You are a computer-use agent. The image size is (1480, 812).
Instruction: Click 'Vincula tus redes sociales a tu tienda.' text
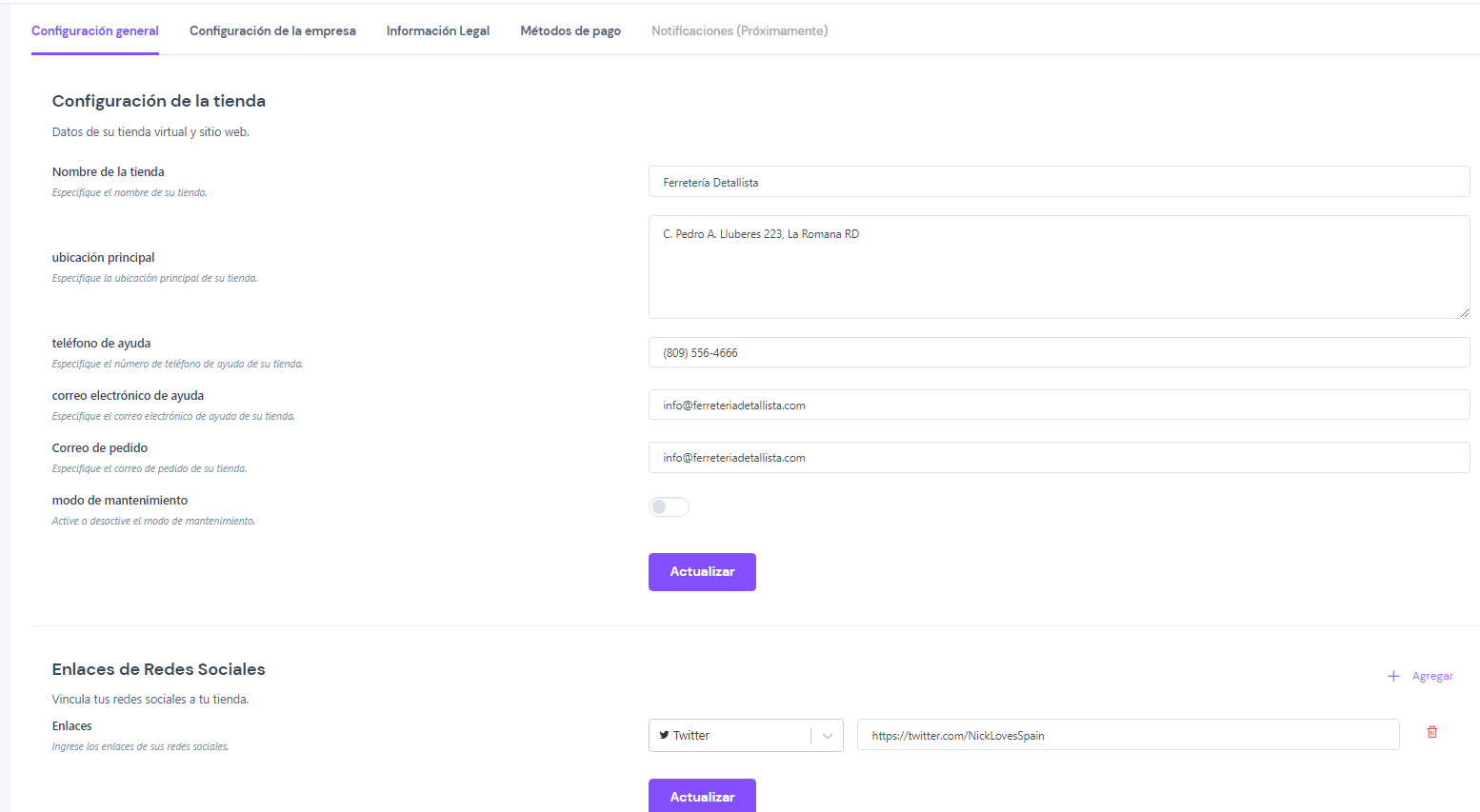[150, 699]
